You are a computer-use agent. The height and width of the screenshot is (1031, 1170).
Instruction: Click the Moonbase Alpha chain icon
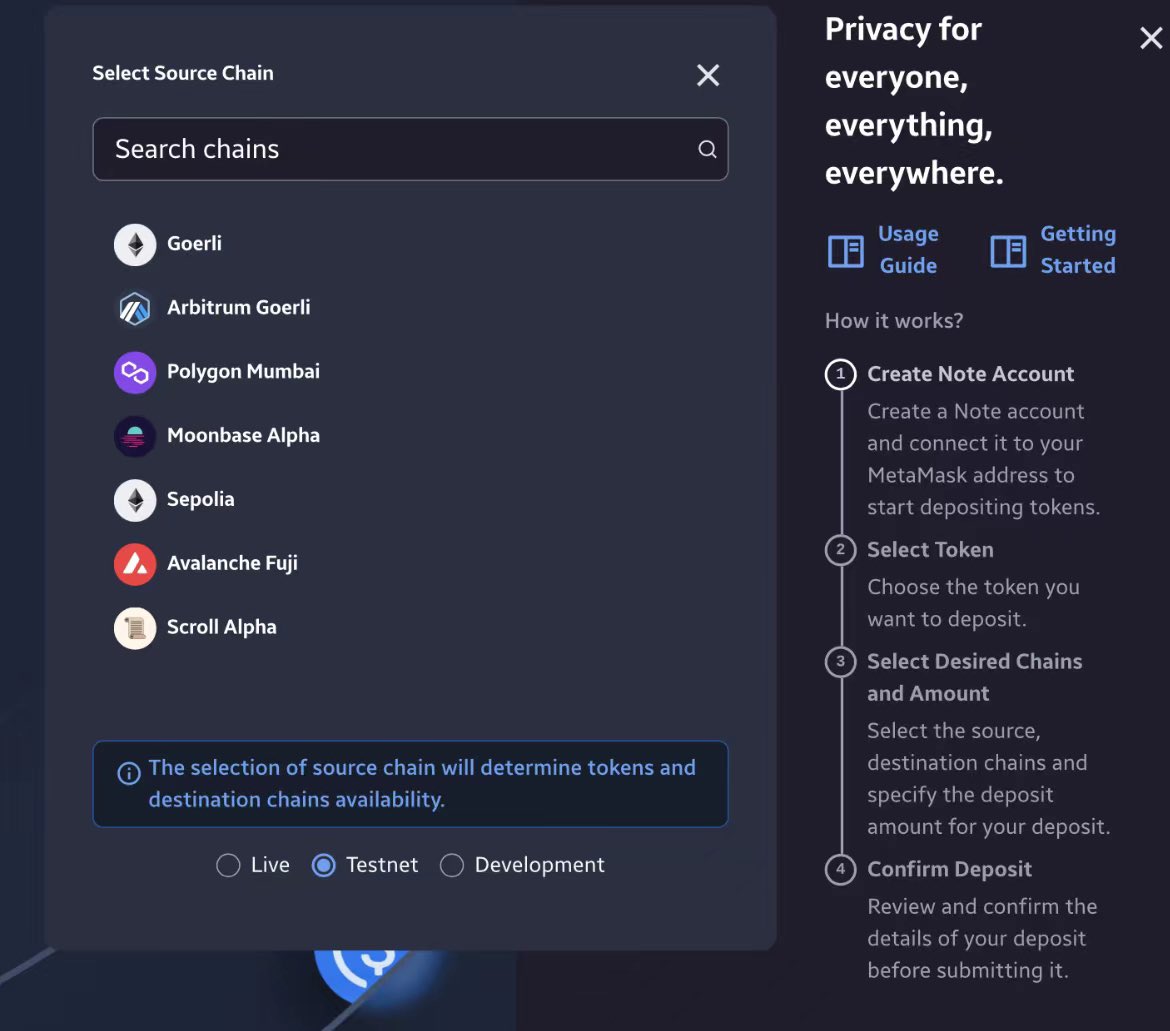tap(135, 436)
